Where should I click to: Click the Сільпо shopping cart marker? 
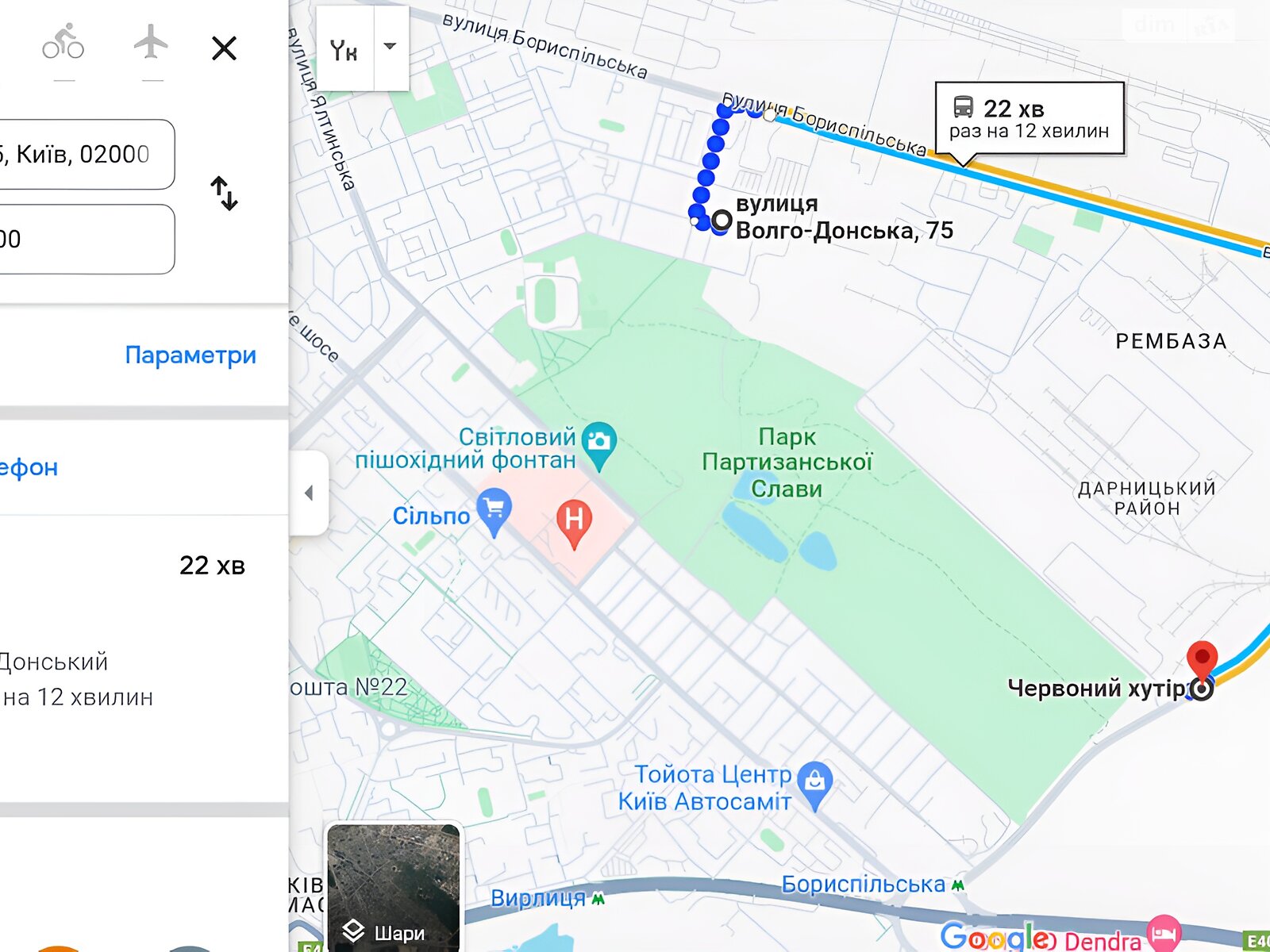[494, 512]
